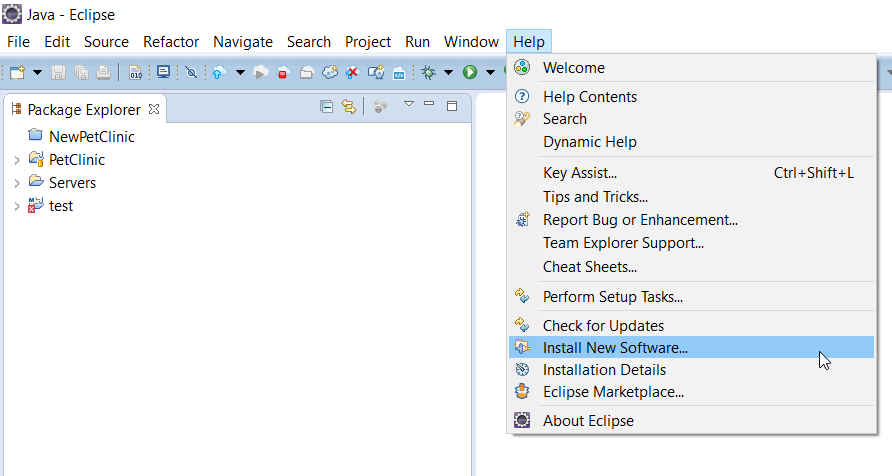Choose Check for Updates
The width and height of the screenshot is (892, 476).
click(691, 326)
